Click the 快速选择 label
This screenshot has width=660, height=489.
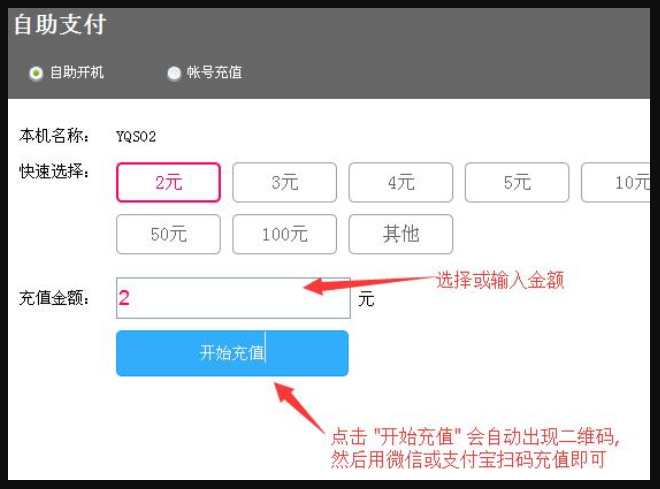[54, 171]
